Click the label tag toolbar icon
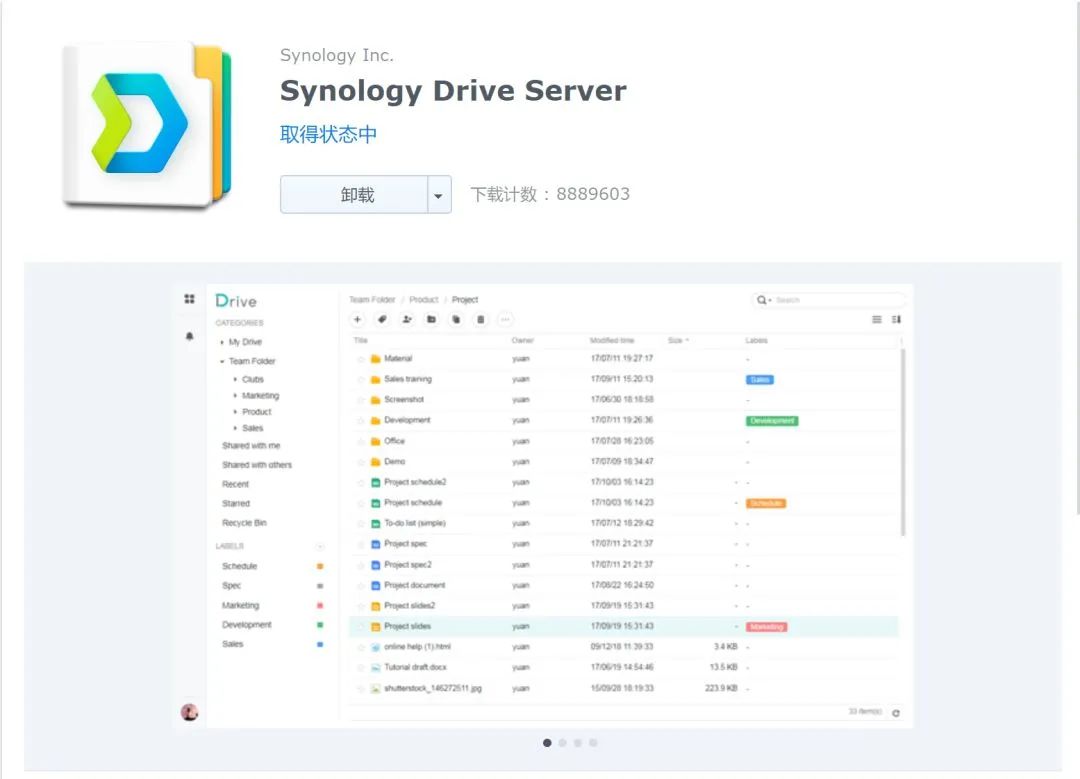The image size is (1080, 779). pos(382,320)
